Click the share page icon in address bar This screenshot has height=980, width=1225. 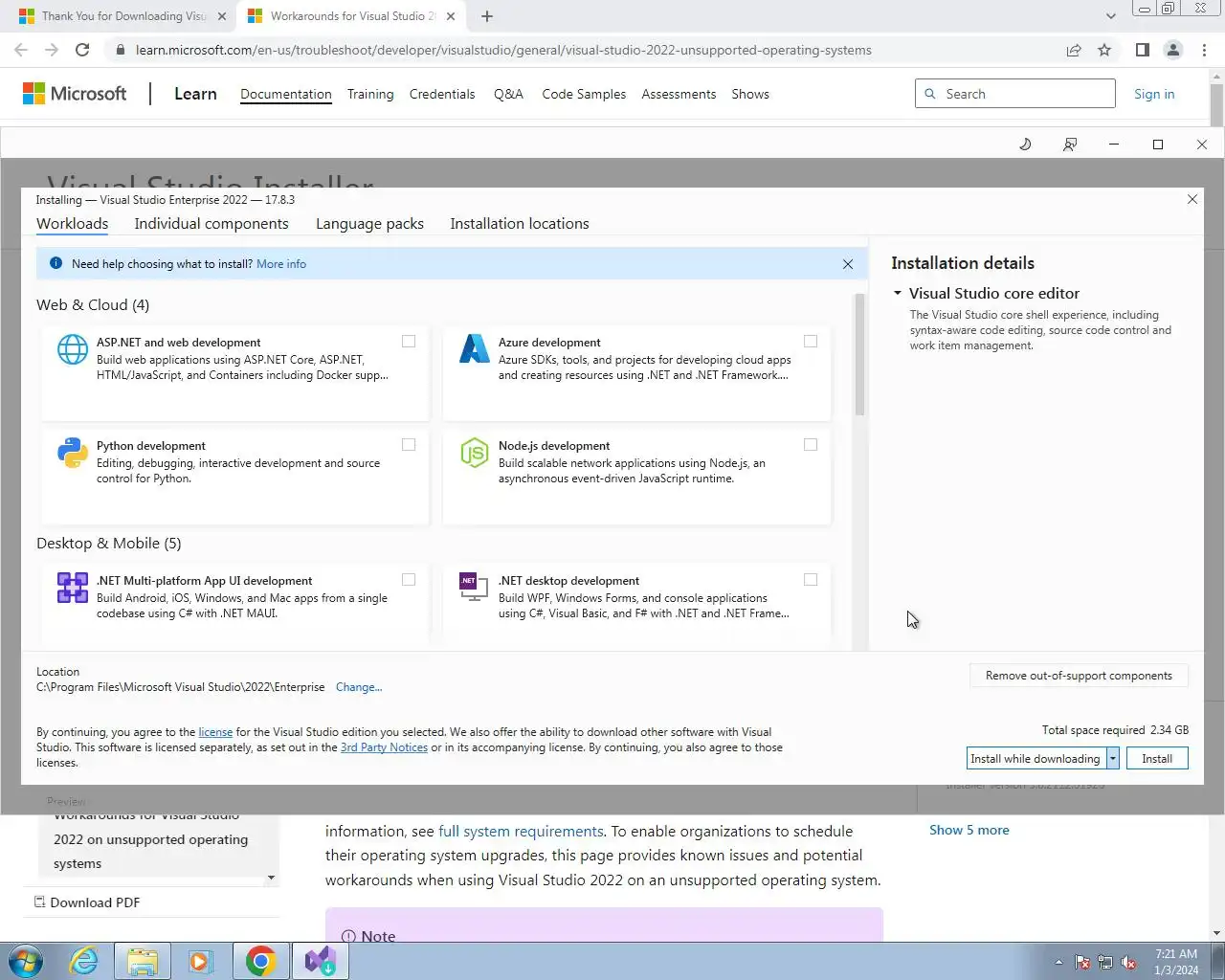(1074, 50)
